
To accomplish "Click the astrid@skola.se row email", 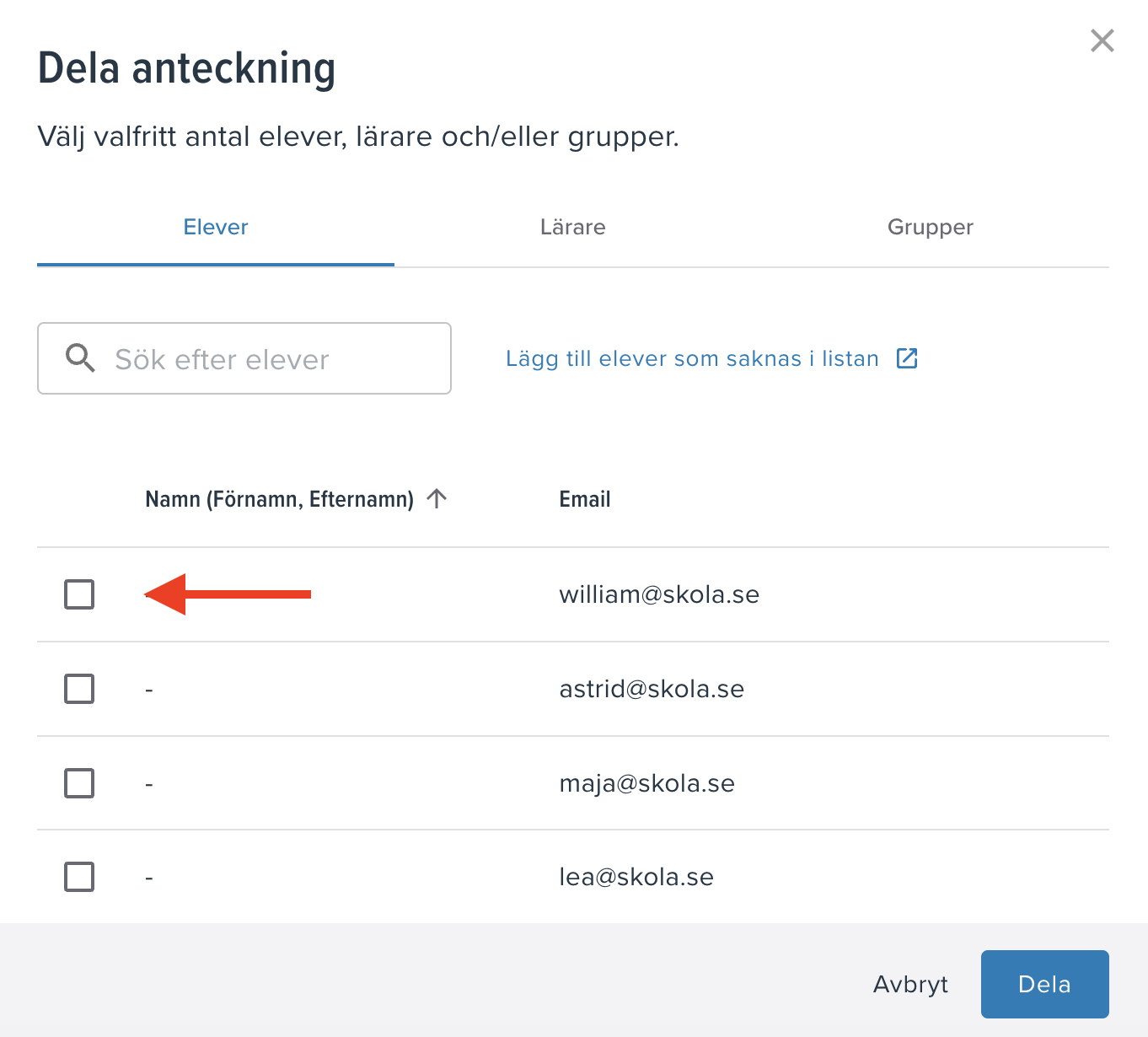I will (652, 689).
